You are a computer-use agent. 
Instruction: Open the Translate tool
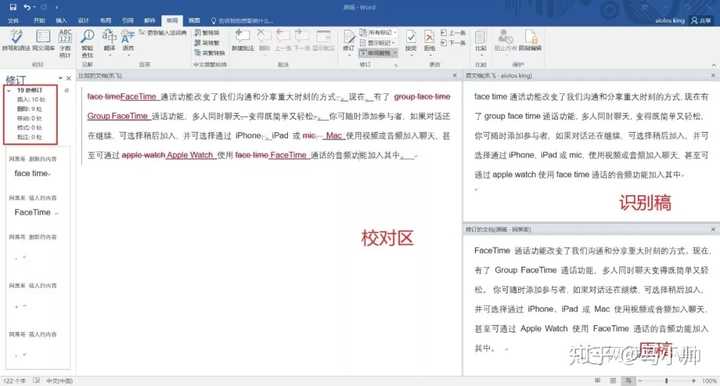click(x=109, y=40)
